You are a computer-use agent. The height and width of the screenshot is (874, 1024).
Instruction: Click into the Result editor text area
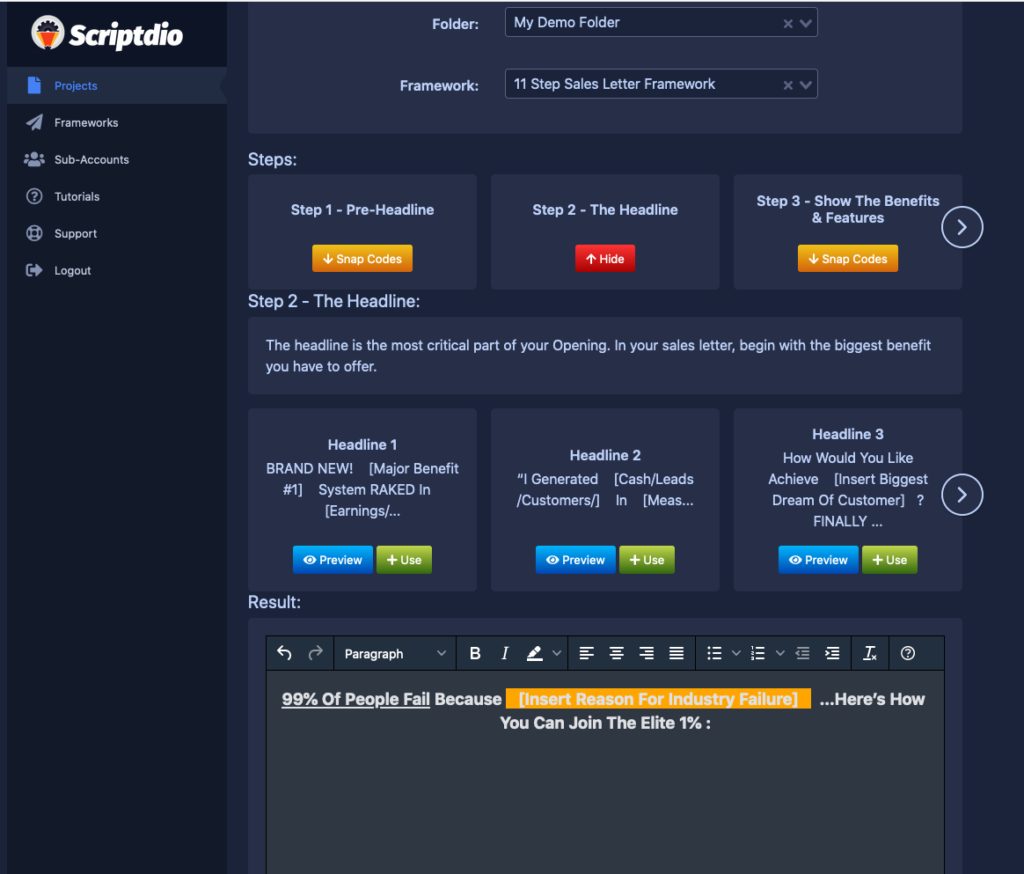[x=605, y=774]
